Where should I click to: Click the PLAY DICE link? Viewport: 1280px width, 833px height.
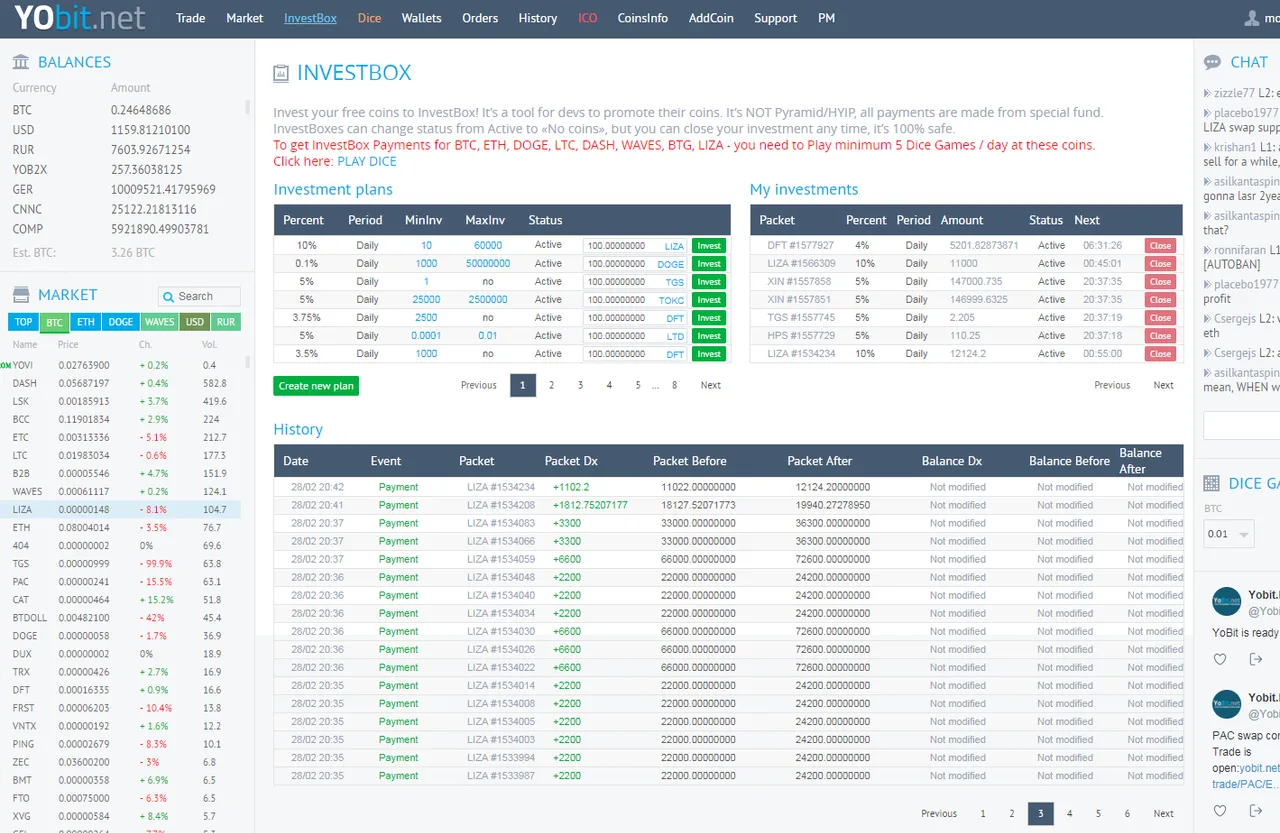367,161
